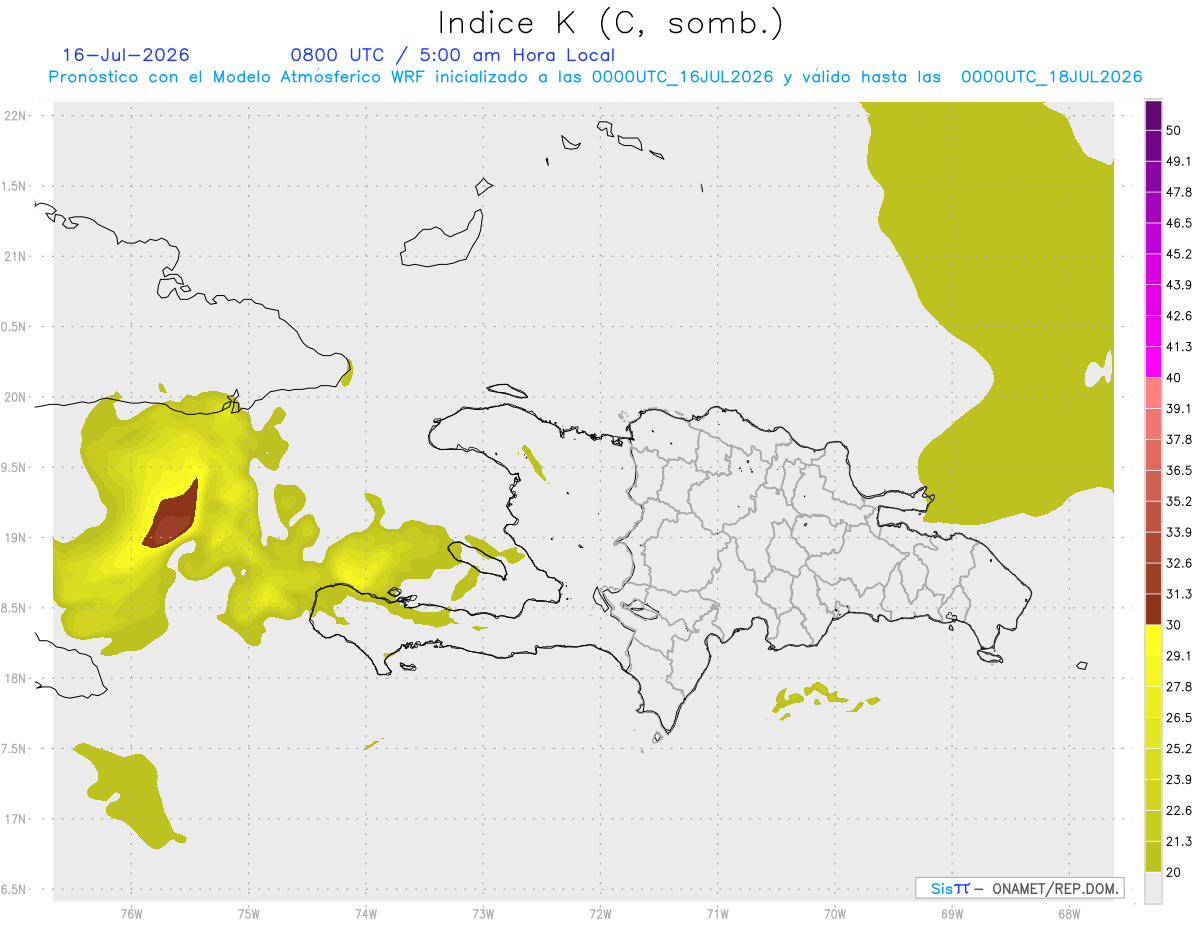1200x927 pixels.
Task: Click the legend value "40"
Action: tap(1174, 377)
